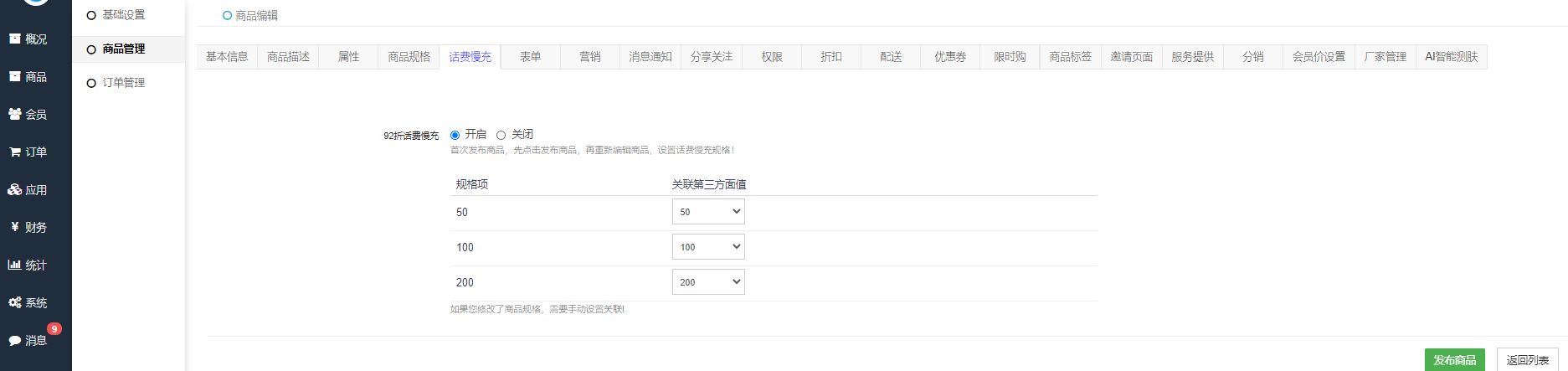Expand the dropdown for spec 100
Screen dimensions: 1568x371
[x=708, y=247]
